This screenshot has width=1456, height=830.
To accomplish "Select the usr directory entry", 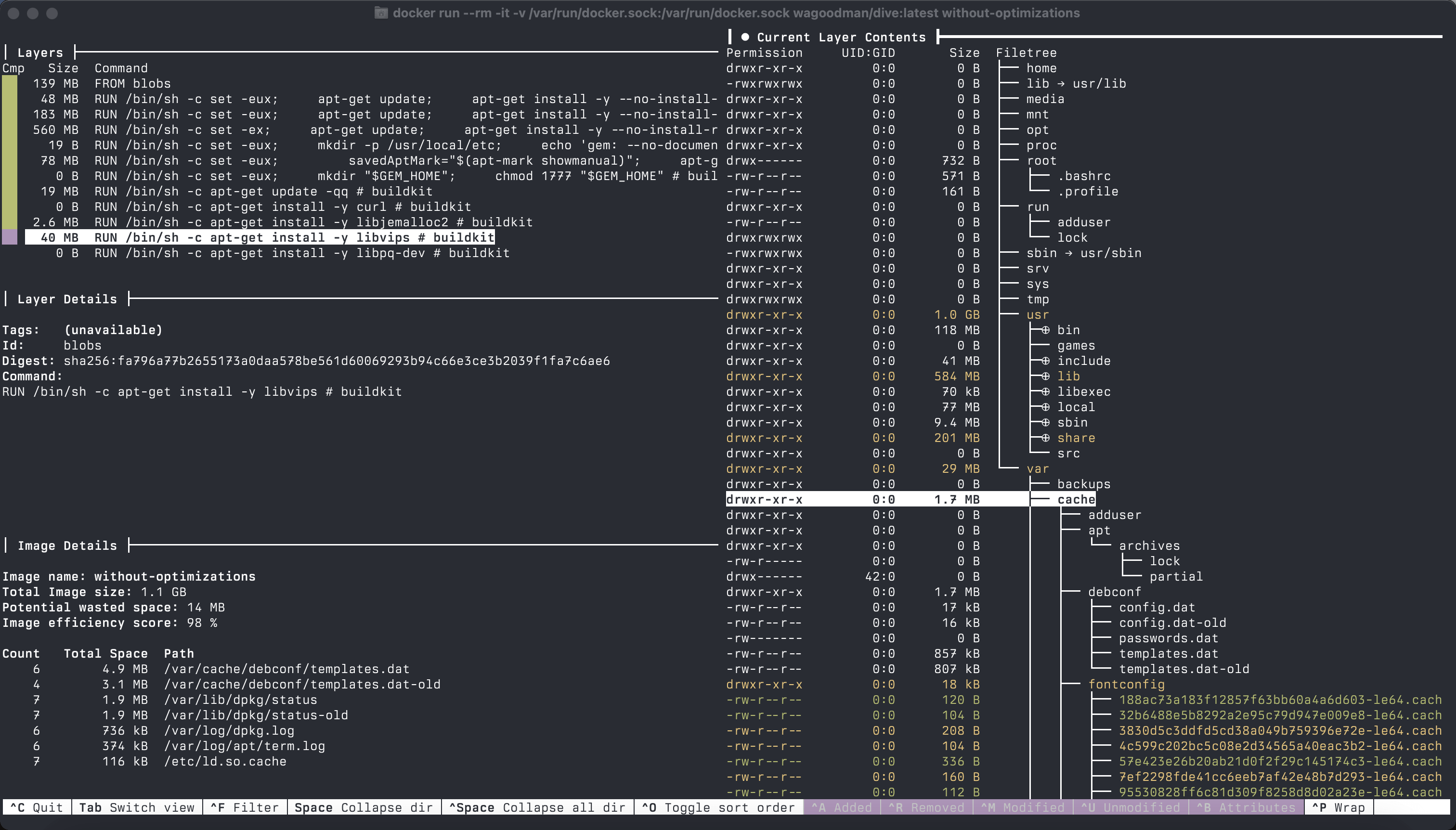I will coord(1037,315).
